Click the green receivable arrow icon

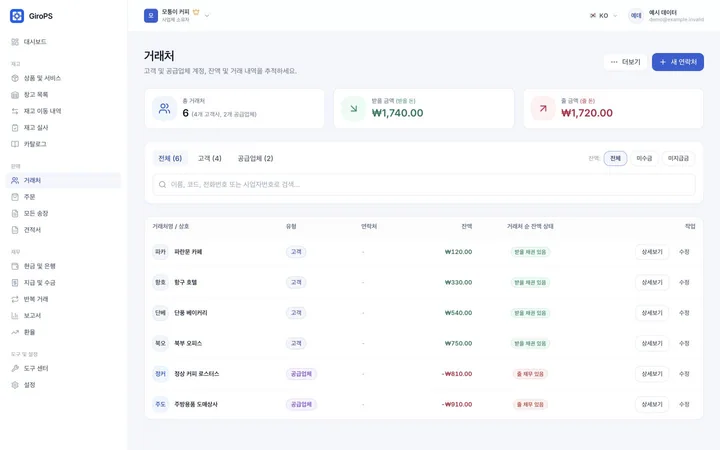coord(354,108)
